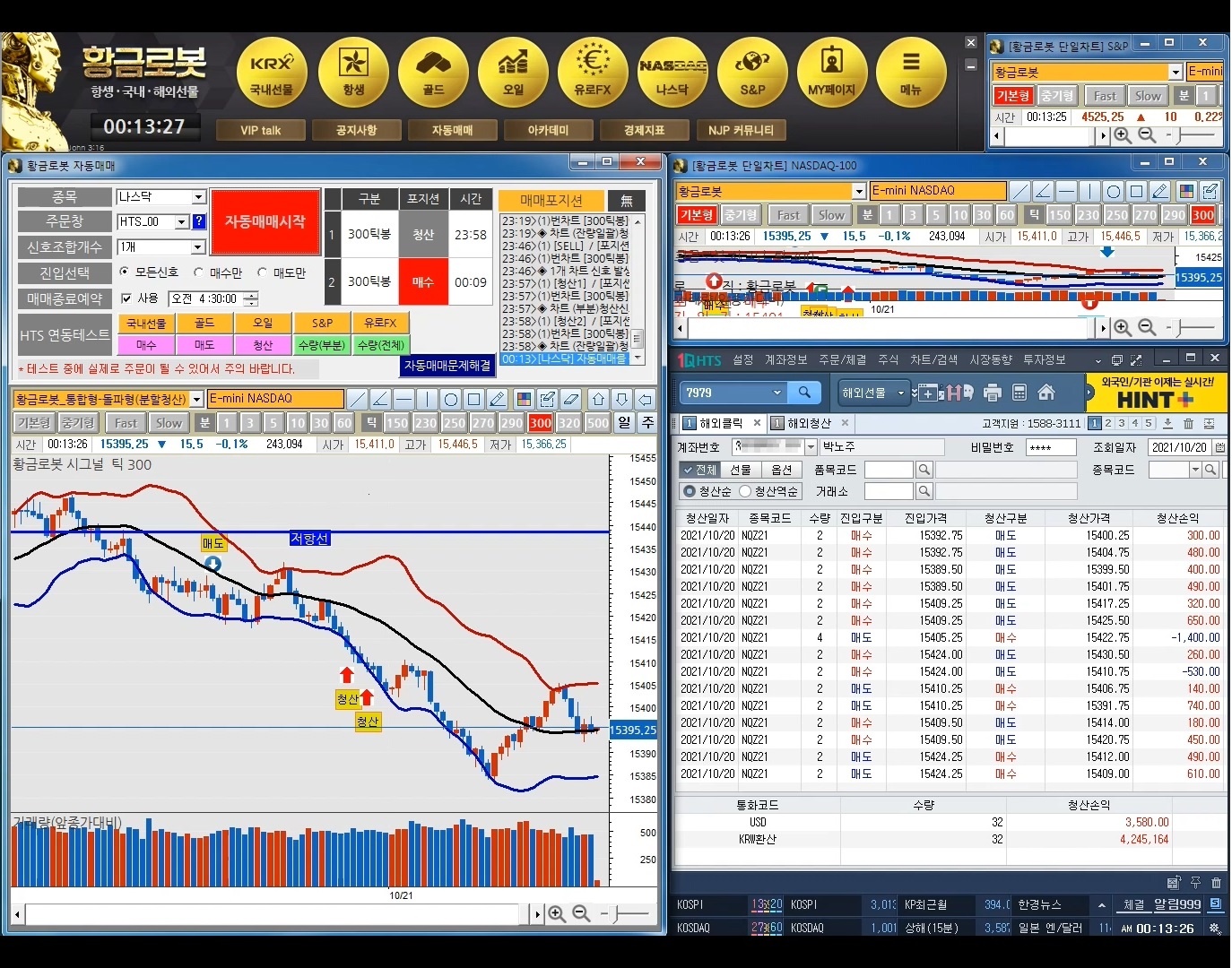
Task: Select trend line tool in main chart toolbar
Action: [x=357, y=399]
